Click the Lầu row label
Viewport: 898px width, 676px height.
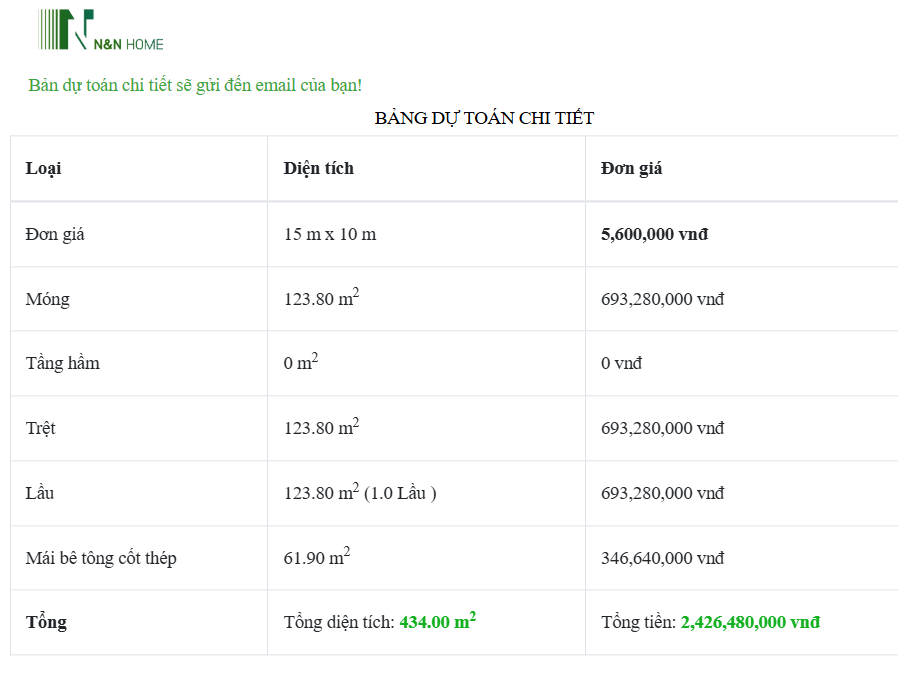[40, 493]
